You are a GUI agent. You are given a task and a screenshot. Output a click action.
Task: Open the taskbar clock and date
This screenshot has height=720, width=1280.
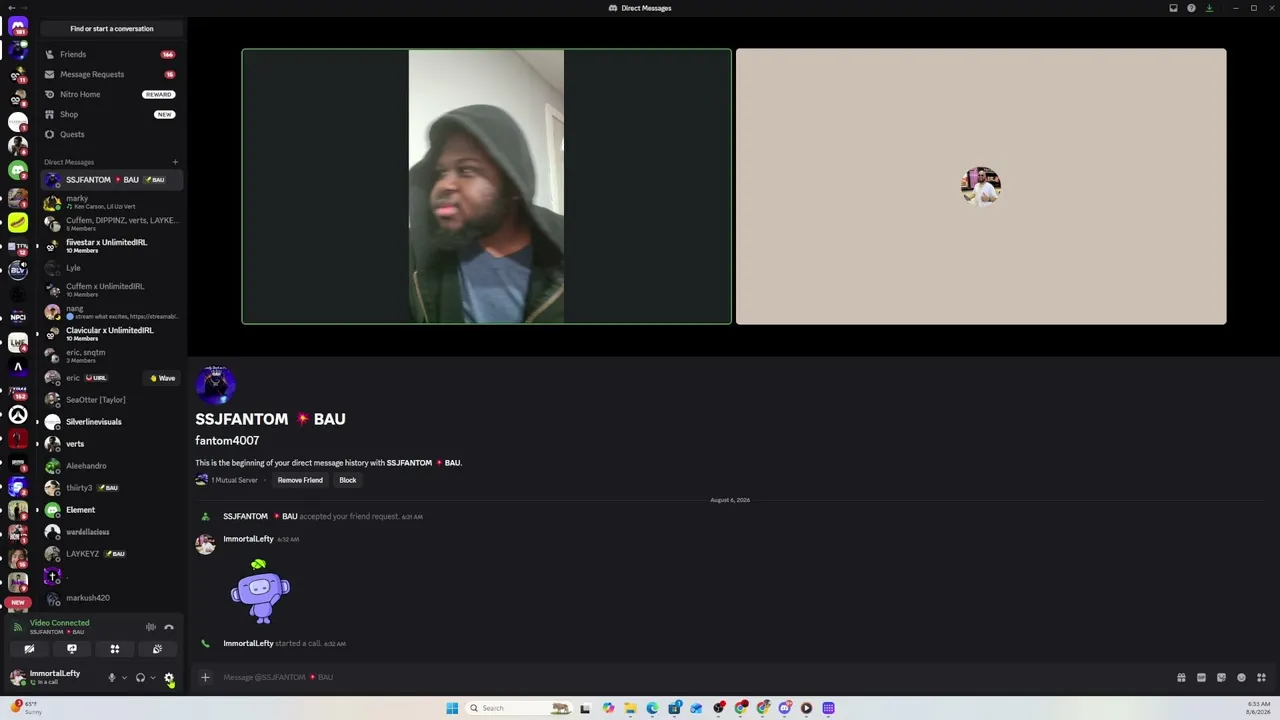coord(1258,708)
